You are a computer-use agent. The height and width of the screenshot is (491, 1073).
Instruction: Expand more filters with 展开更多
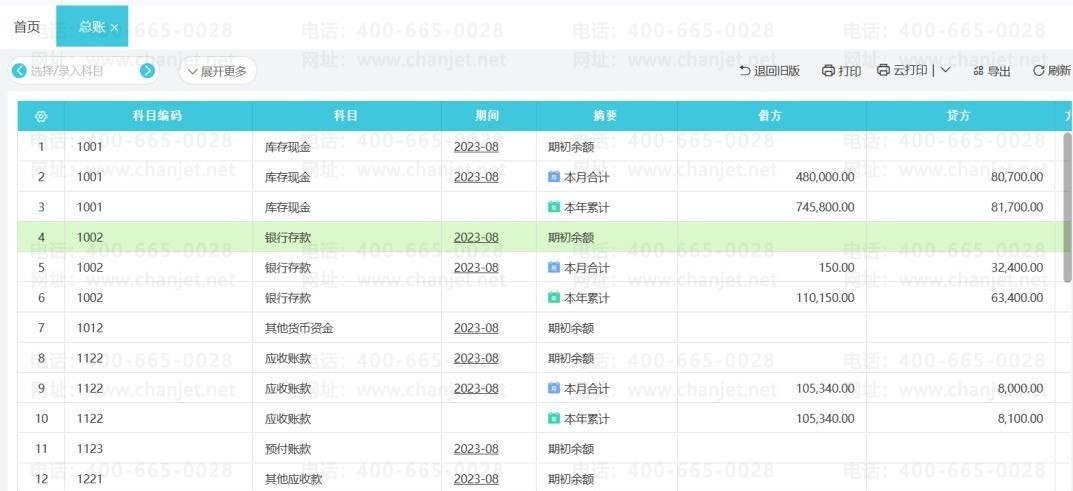(218, 70)
